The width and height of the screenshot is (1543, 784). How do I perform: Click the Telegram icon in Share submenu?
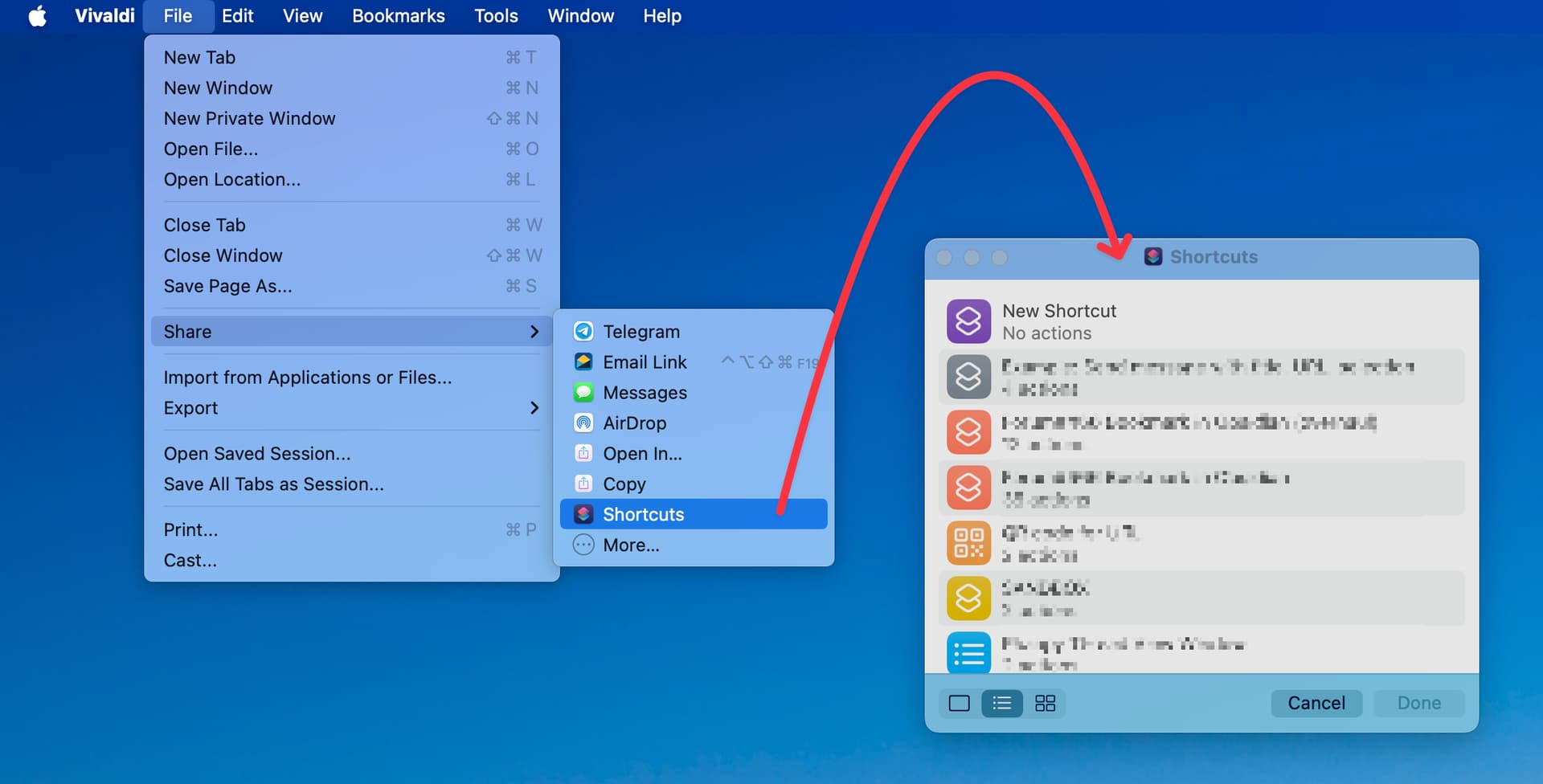coord(583,332)
